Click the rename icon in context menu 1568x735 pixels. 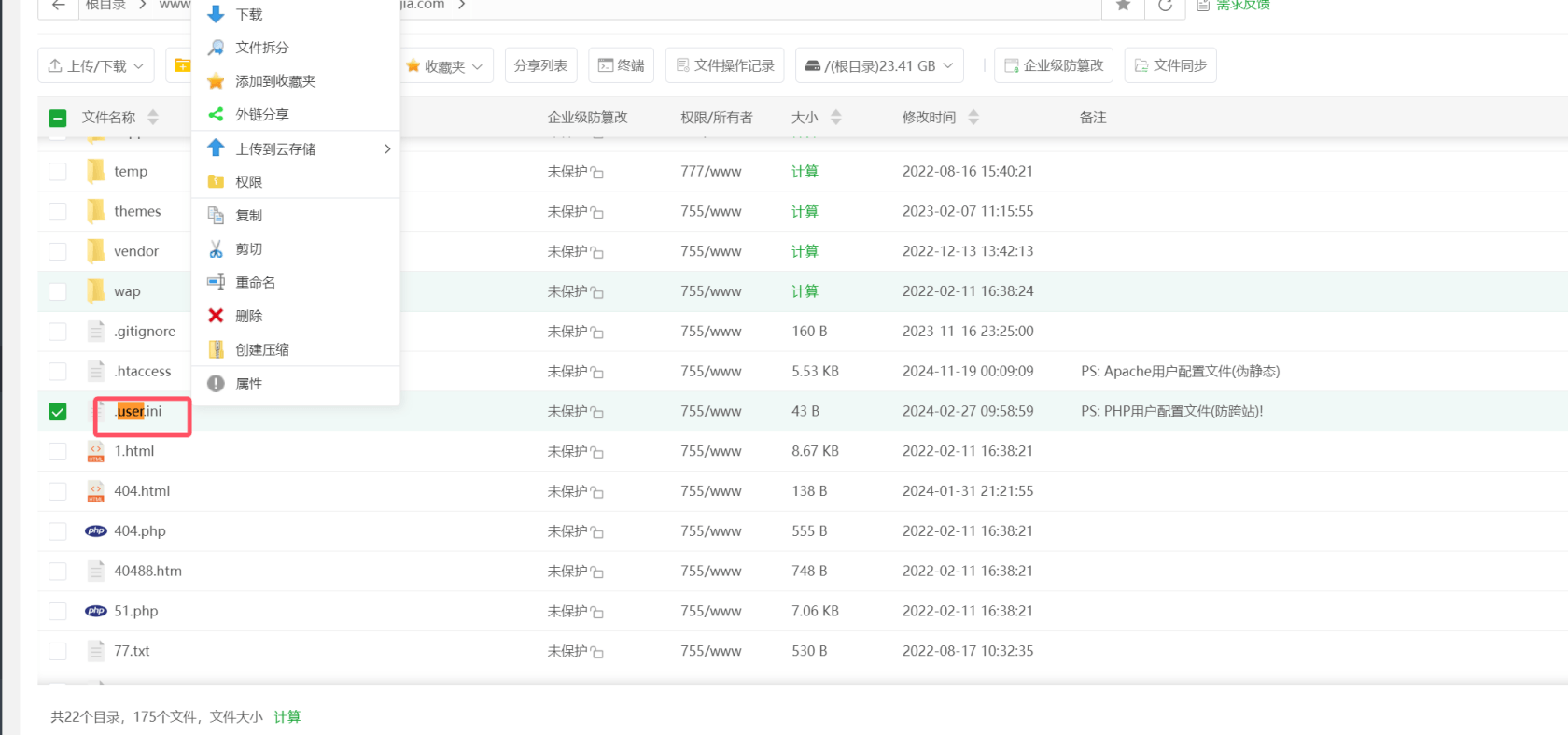click(x=216, y=282)
